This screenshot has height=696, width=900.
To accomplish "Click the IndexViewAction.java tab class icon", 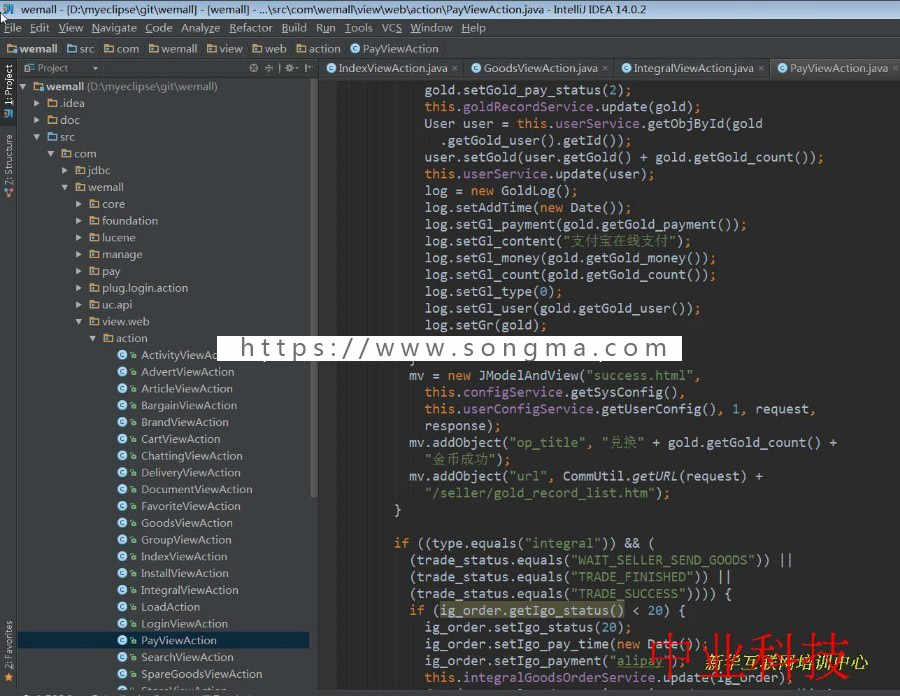I will click(331, 68).
